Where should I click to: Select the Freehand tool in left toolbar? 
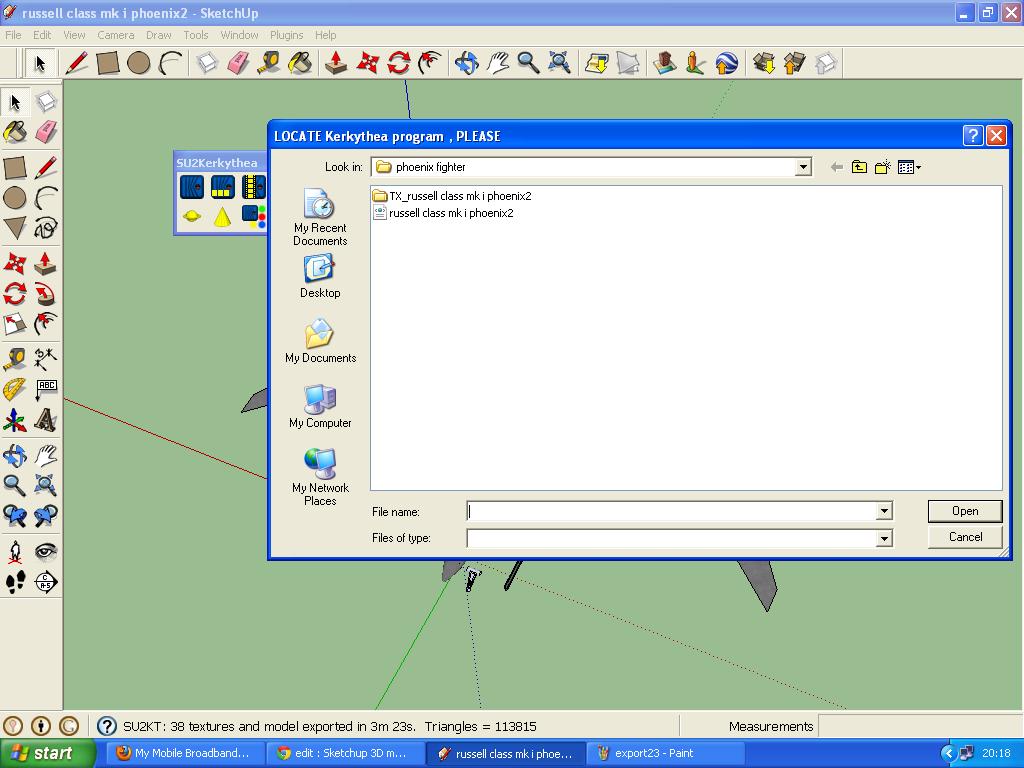pos(46,228)
